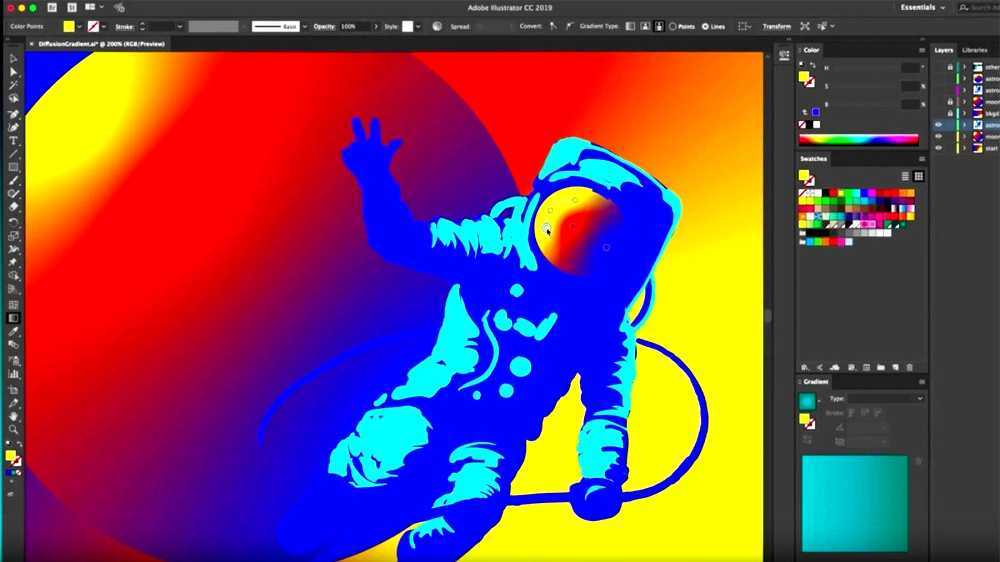Select the Column Graph tool
1000x562 pixels.
(x=13, y=374)
